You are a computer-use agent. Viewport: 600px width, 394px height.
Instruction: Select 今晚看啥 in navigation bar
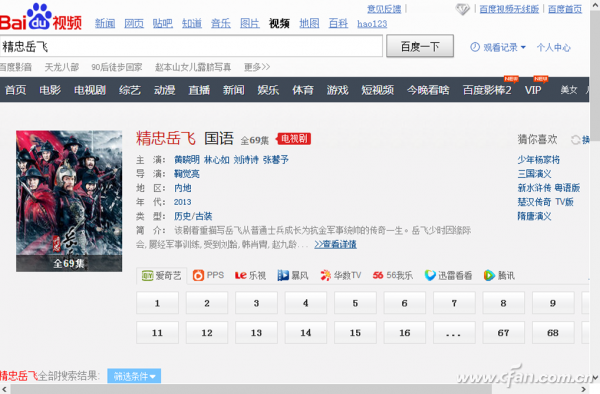click(x=428, y=90)
